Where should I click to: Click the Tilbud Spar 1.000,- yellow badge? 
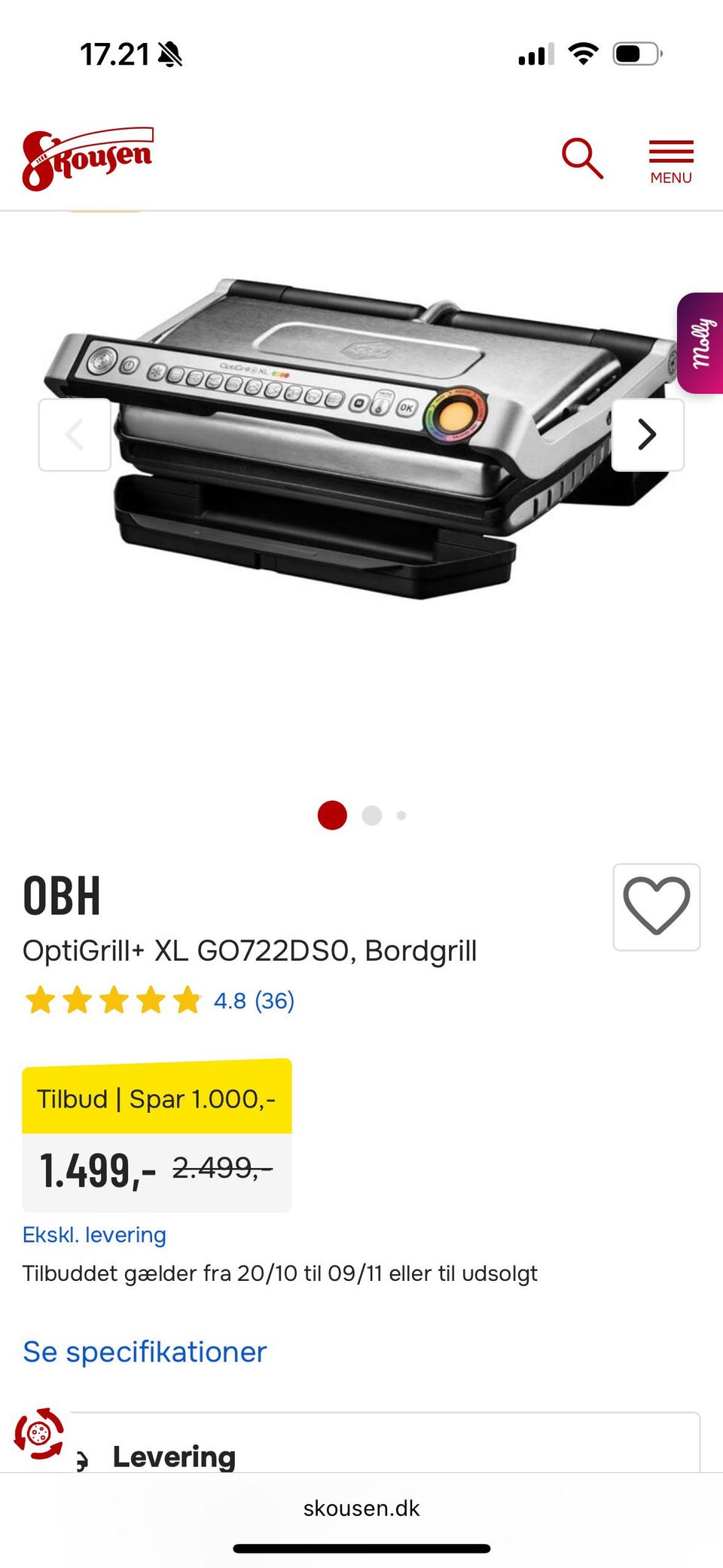(157, 1097)
